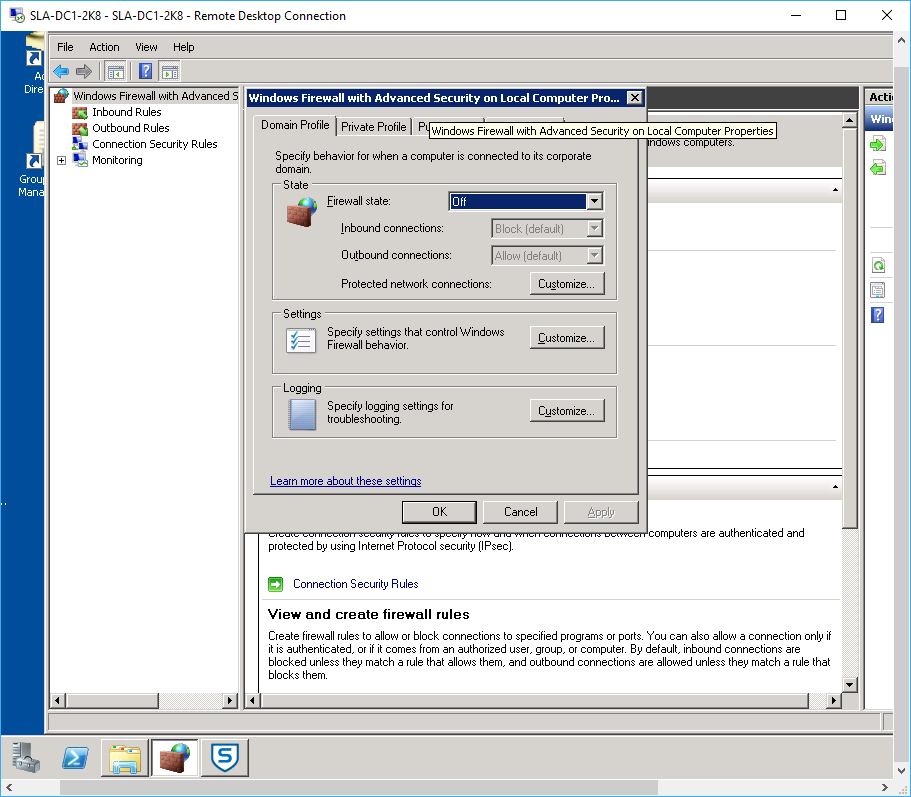Open Learn more about these settings link
911x797 pixels.
click(346, 481)
